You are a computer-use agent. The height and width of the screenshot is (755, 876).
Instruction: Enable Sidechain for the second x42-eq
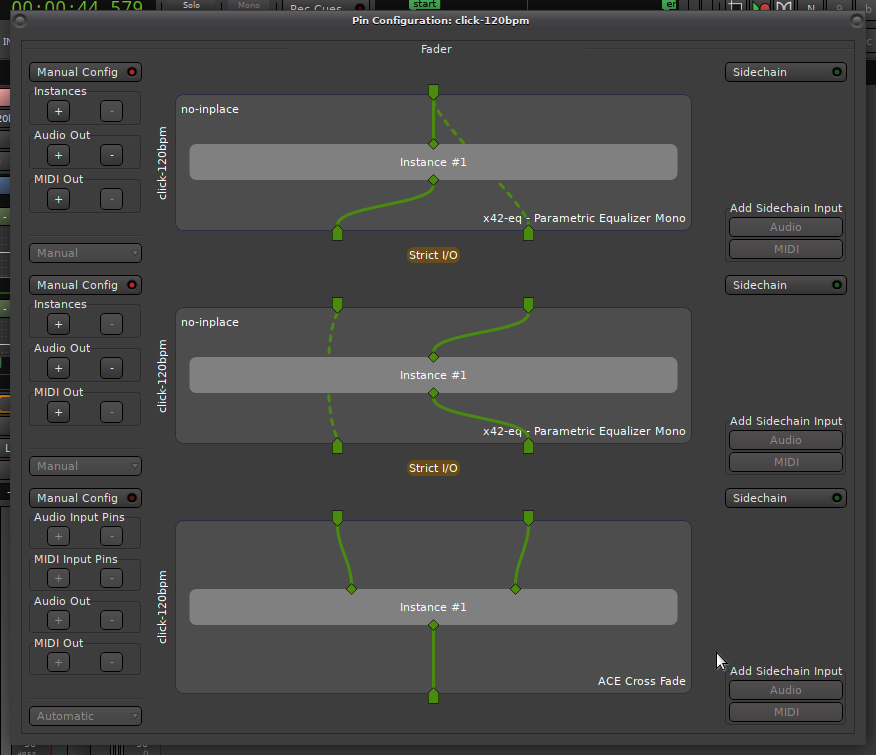pos(785,285)
